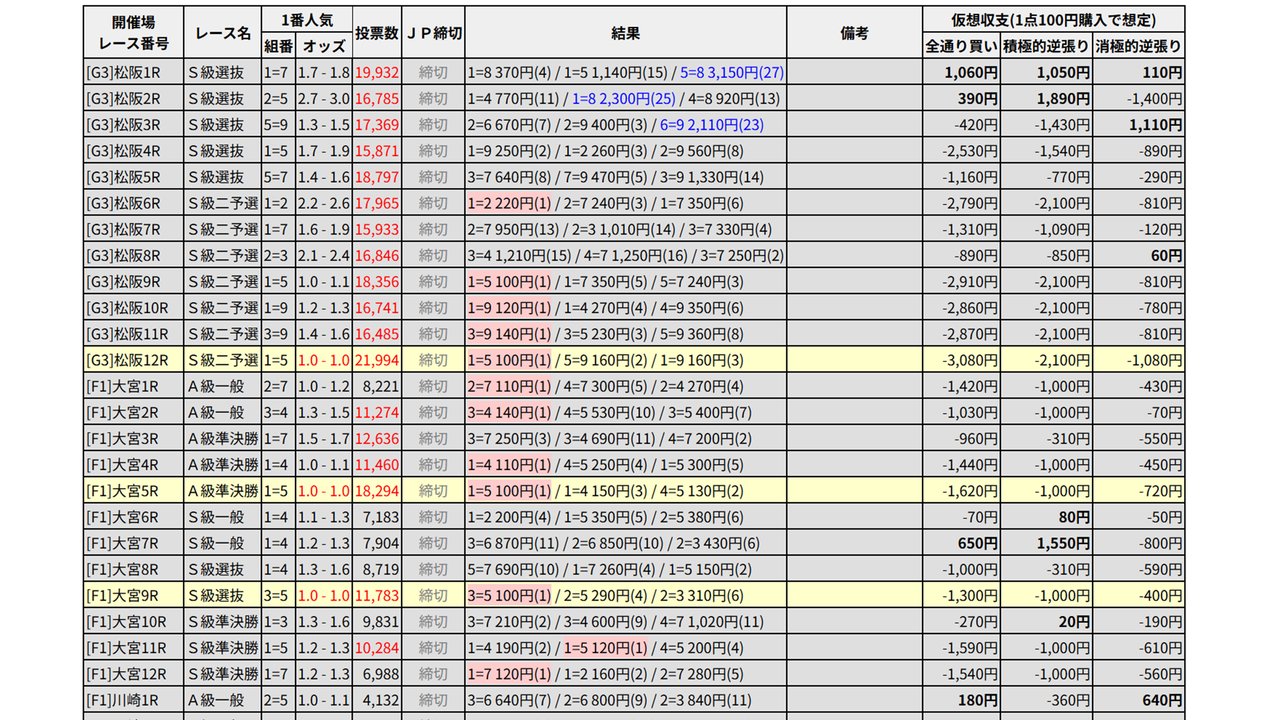The width and height of the screenshot is (1280, 720).
Task: Select the [F1]大宮12R cell
Action: tap(133, 672)
